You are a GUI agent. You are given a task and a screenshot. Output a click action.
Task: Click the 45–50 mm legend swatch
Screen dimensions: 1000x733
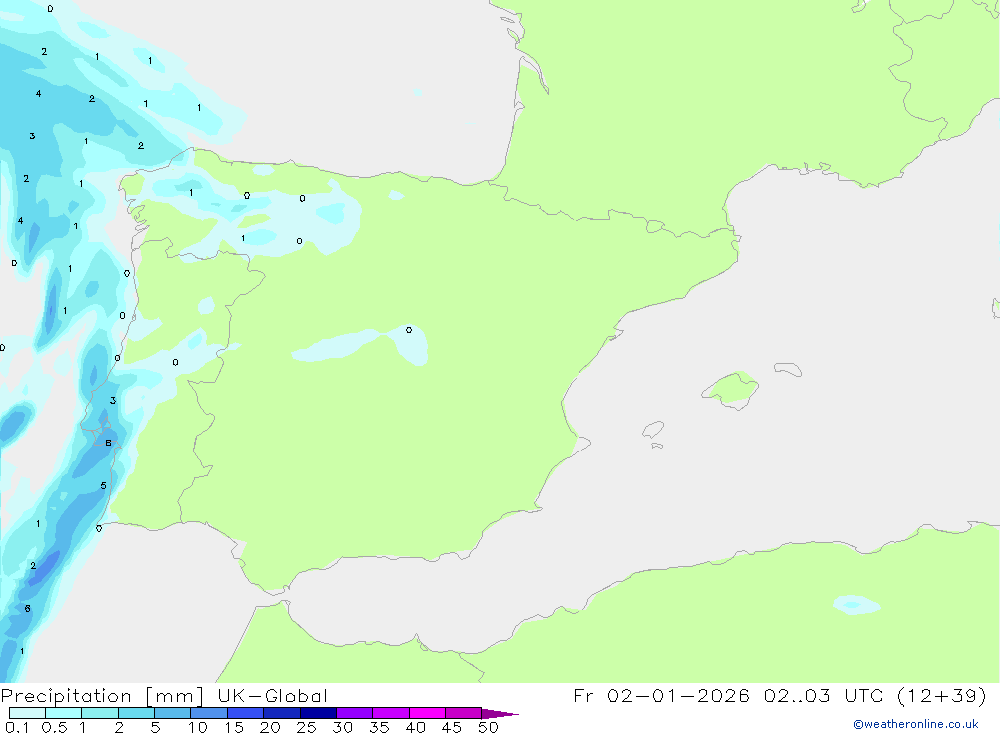(464, 713)
